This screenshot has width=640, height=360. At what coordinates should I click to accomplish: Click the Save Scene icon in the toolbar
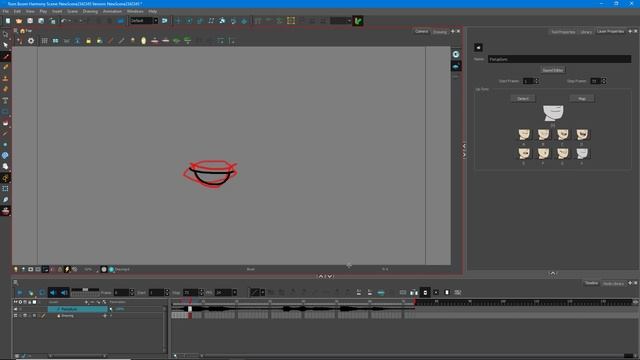pos(30,21)
